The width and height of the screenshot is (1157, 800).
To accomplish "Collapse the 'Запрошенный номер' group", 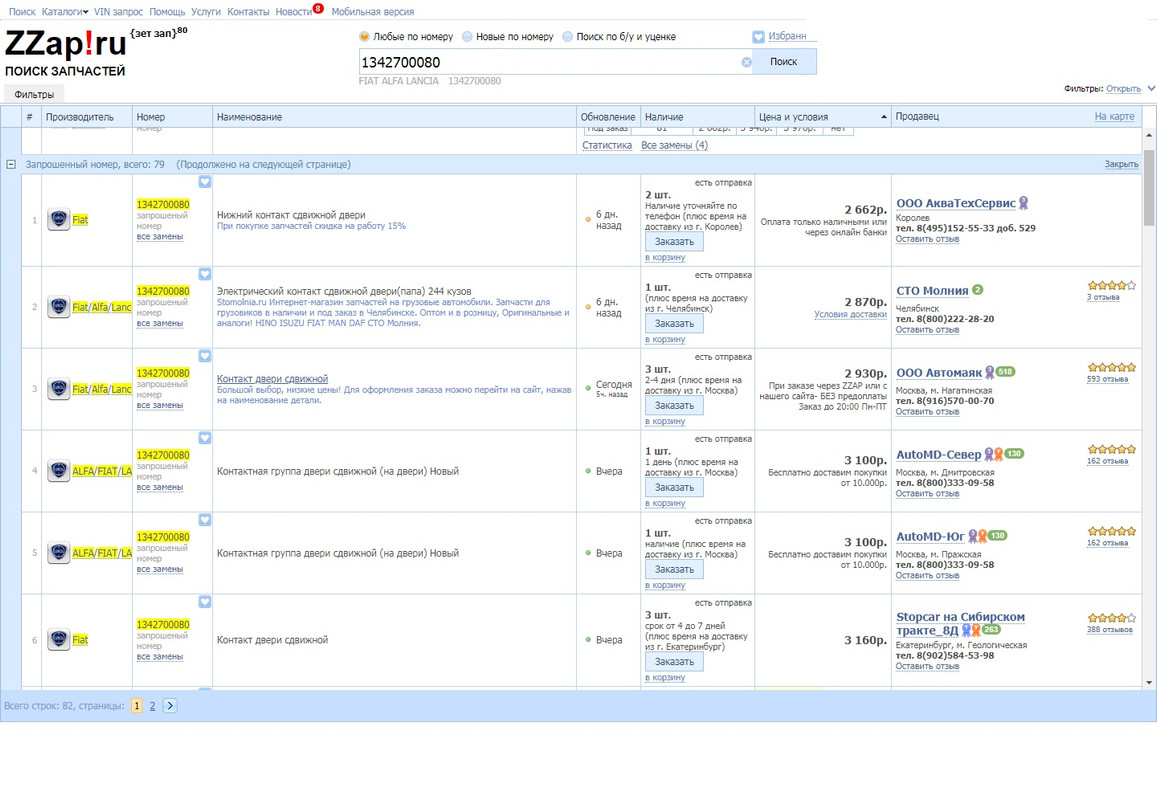I will pyautogui.click(x=11, y=165).
